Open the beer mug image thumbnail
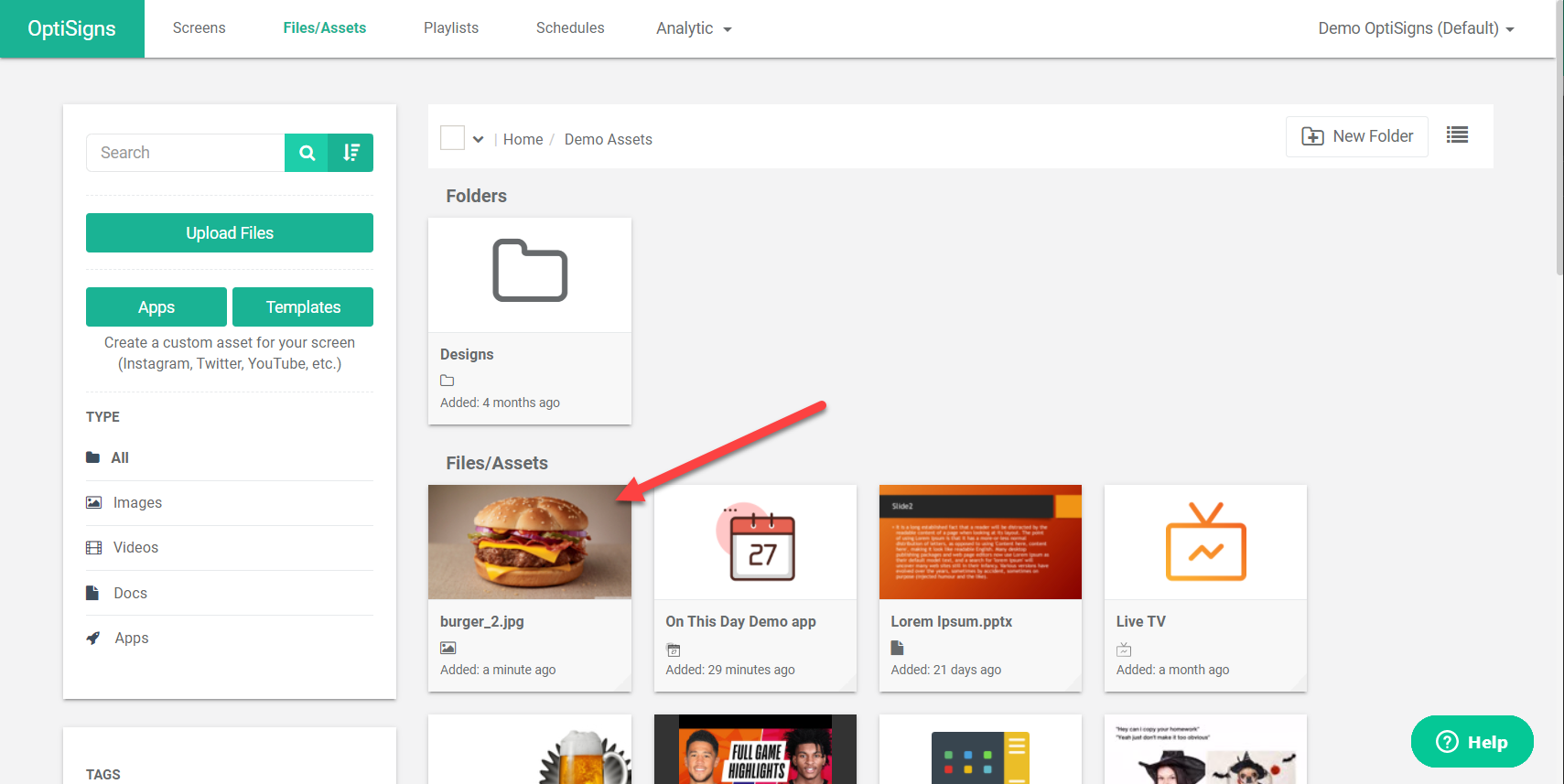Screen dimensions: 1564x784 pyautogui.click(x=530, y=749)
